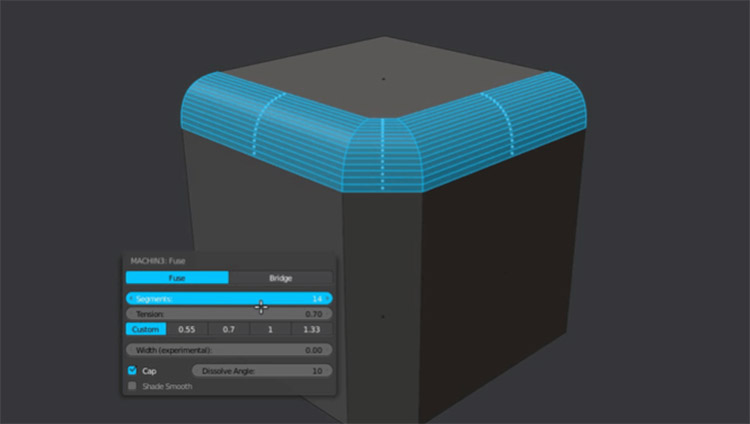Screen dimensions: 750x424
Task: Click the Width (experimental) field
Action: [x=229, y=350]
